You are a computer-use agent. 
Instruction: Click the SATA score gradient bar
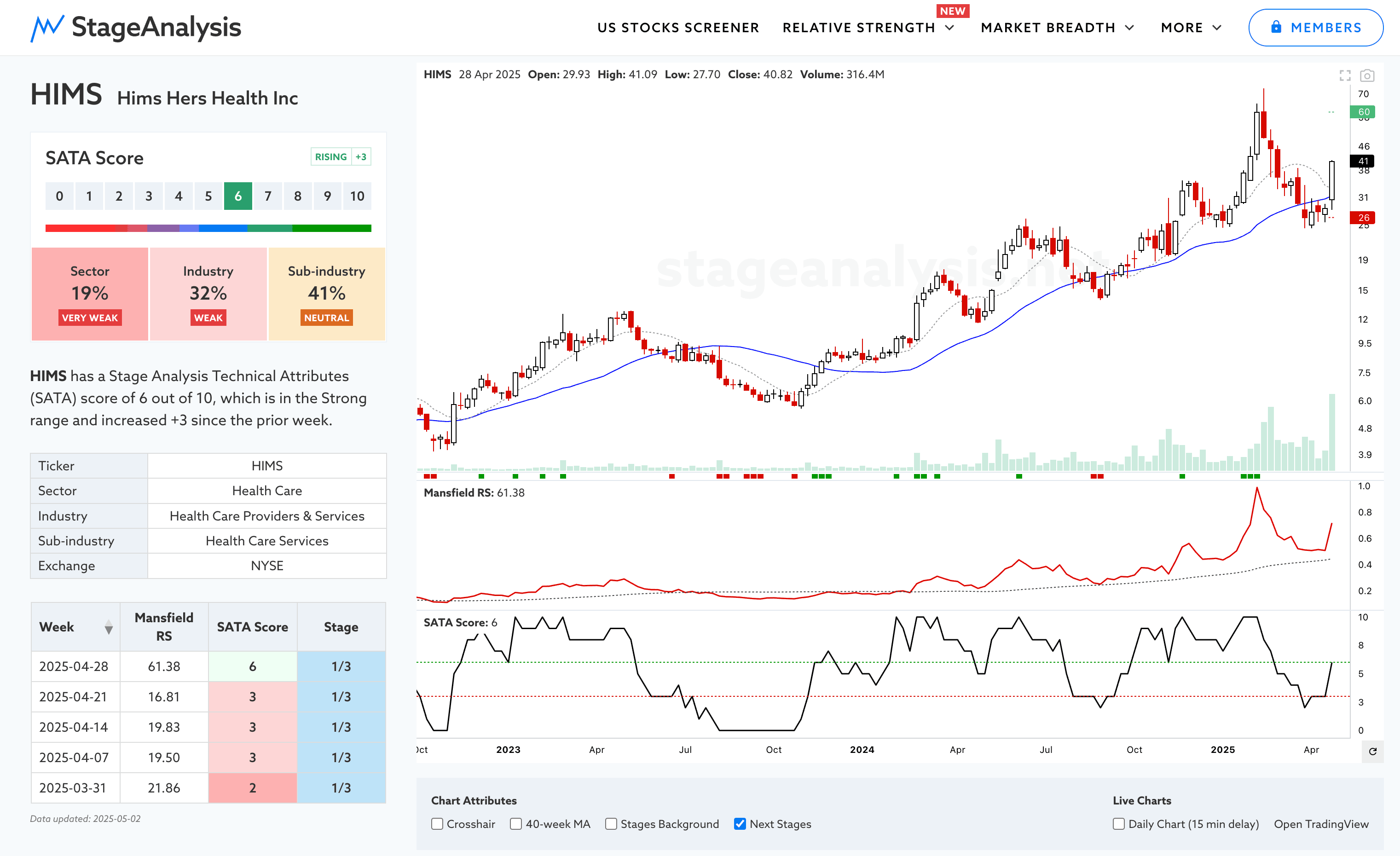tap(208, 228)
